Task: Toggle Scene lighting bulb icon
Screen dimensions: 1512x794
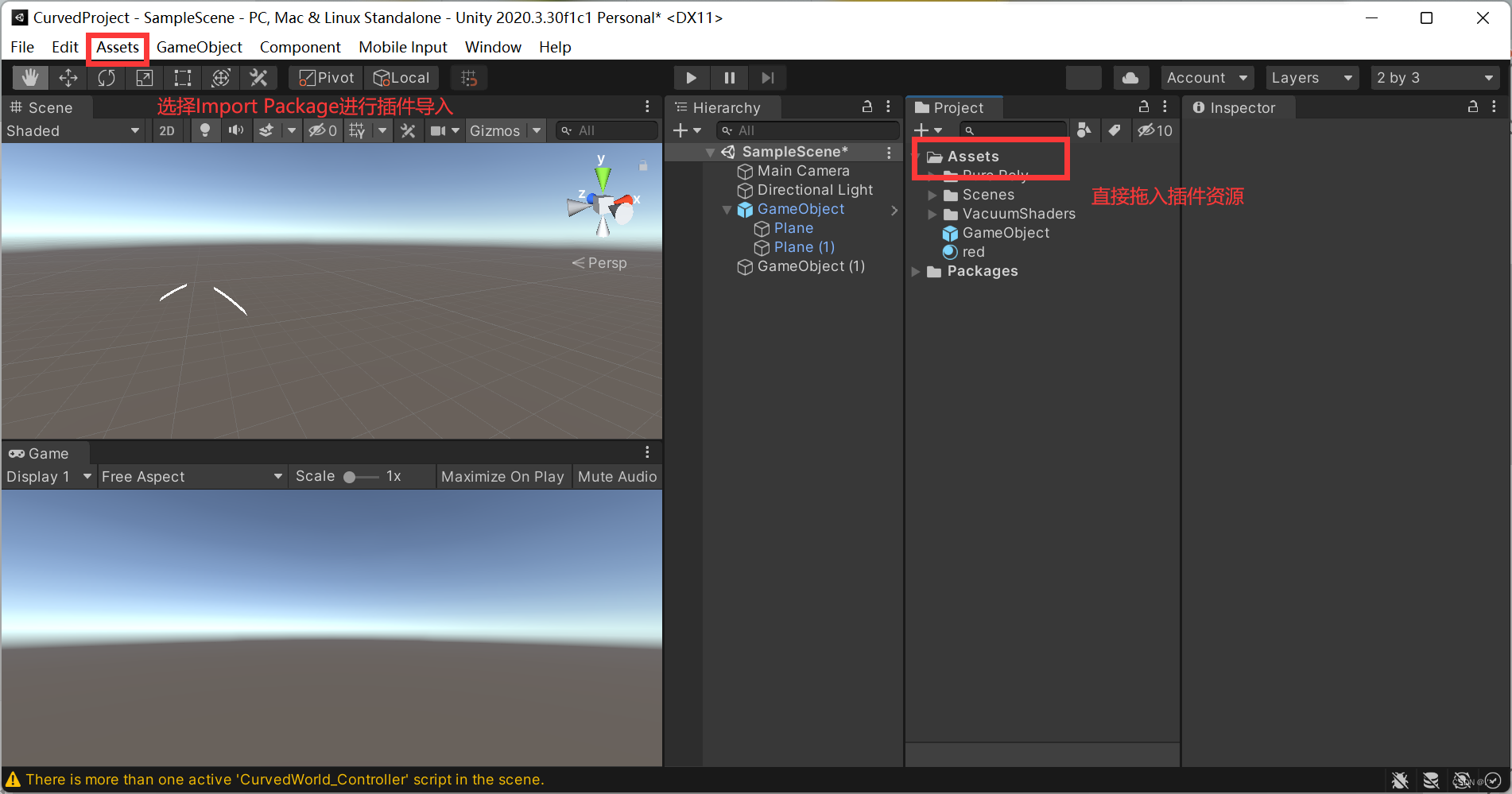Action: tap(205, 131)
